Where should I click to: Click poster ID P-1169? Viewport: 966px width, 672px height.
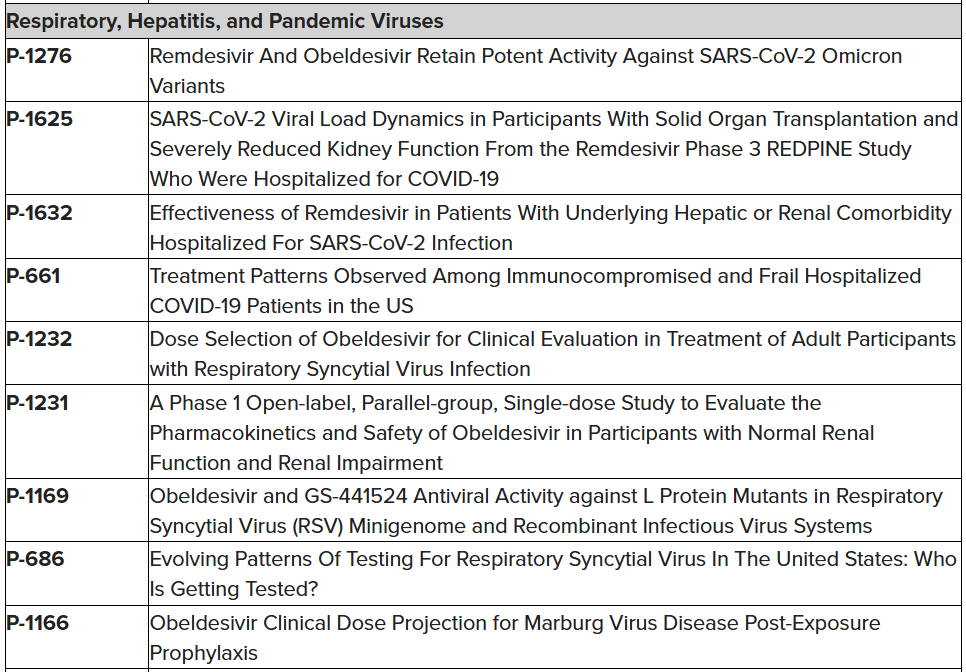tap(39, 496)
